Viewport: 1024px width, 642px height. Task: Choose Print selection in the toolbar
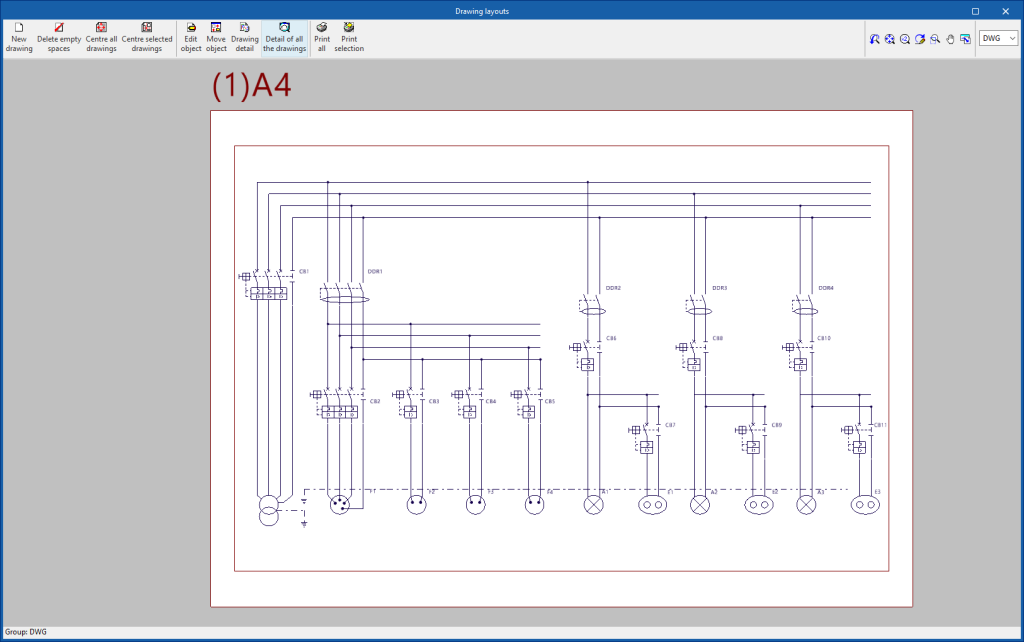pos(349,36)
